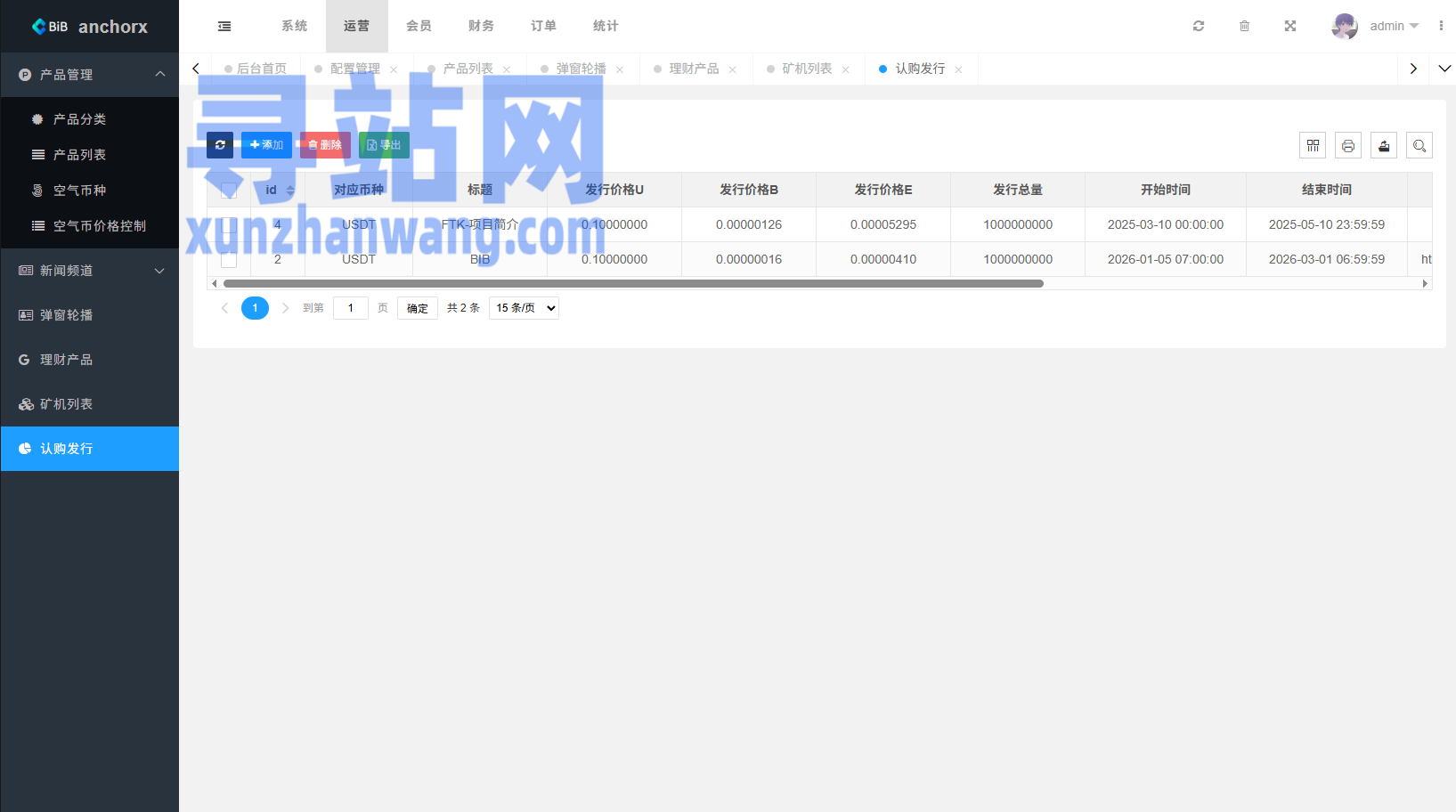Image resolution: width=1456 pixels, height=812 pixels.
Task: Click the blue table refresh icon button
Action: [x=220, y=145]
